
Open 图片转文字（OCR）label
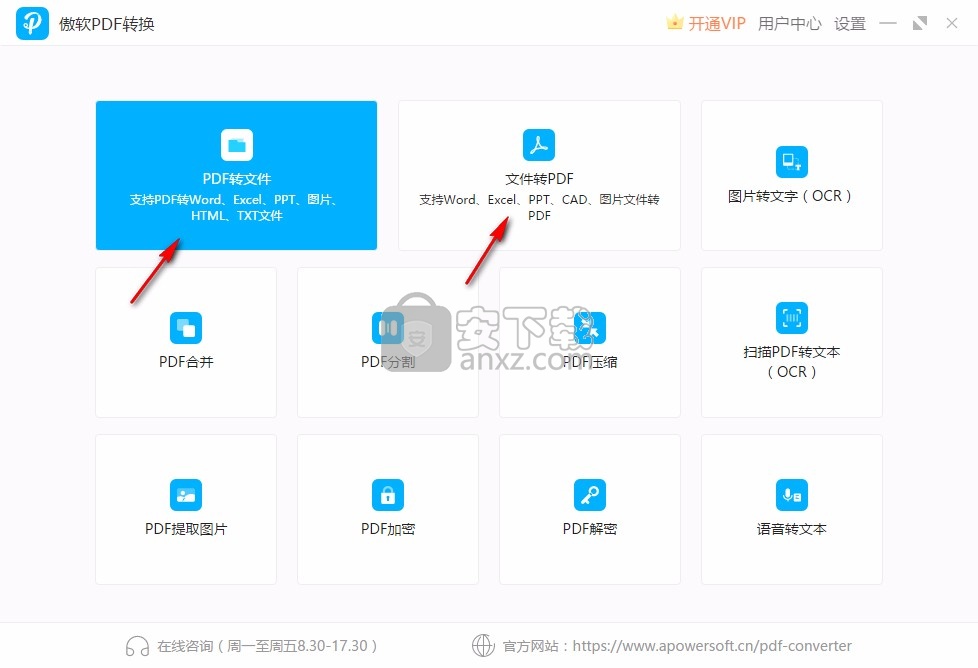pyautogui.click(x=790, y=196)
